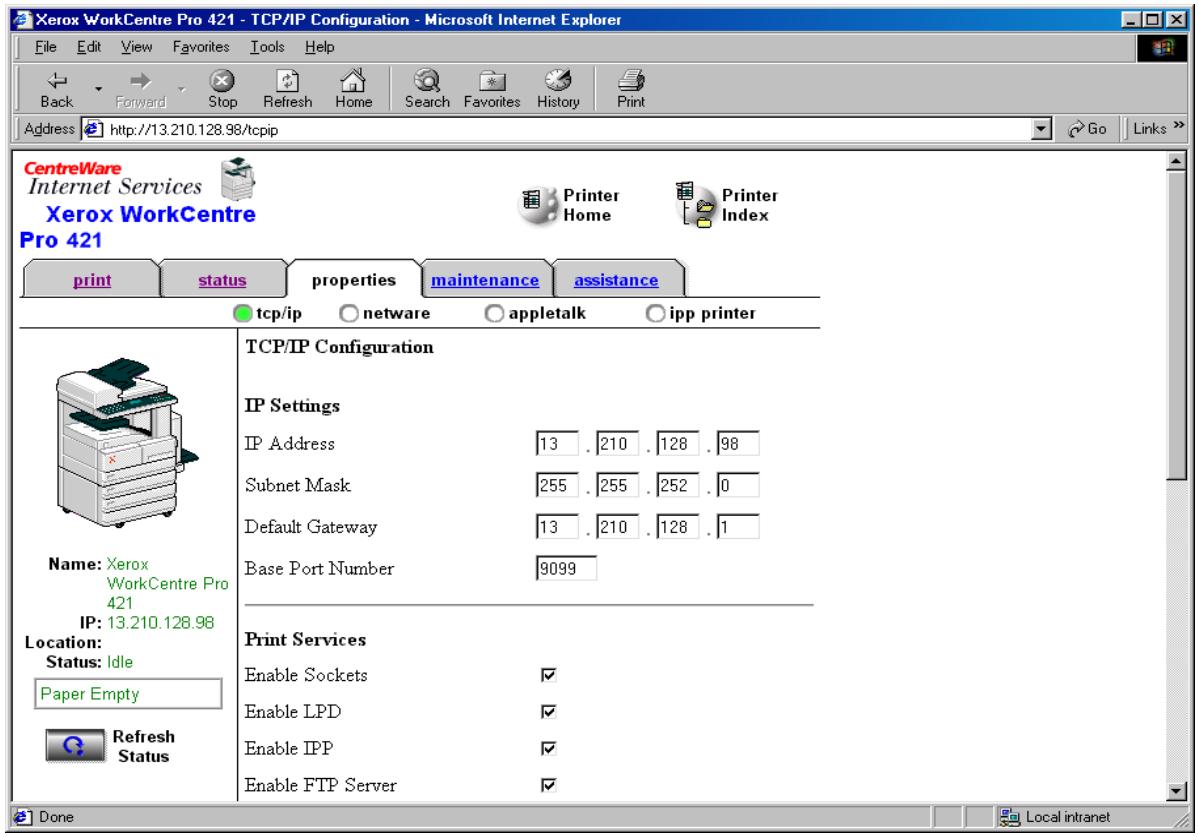Click the Print toolbar icon
This screenshot has width=1198, height=837.
[x=631, y=89]
